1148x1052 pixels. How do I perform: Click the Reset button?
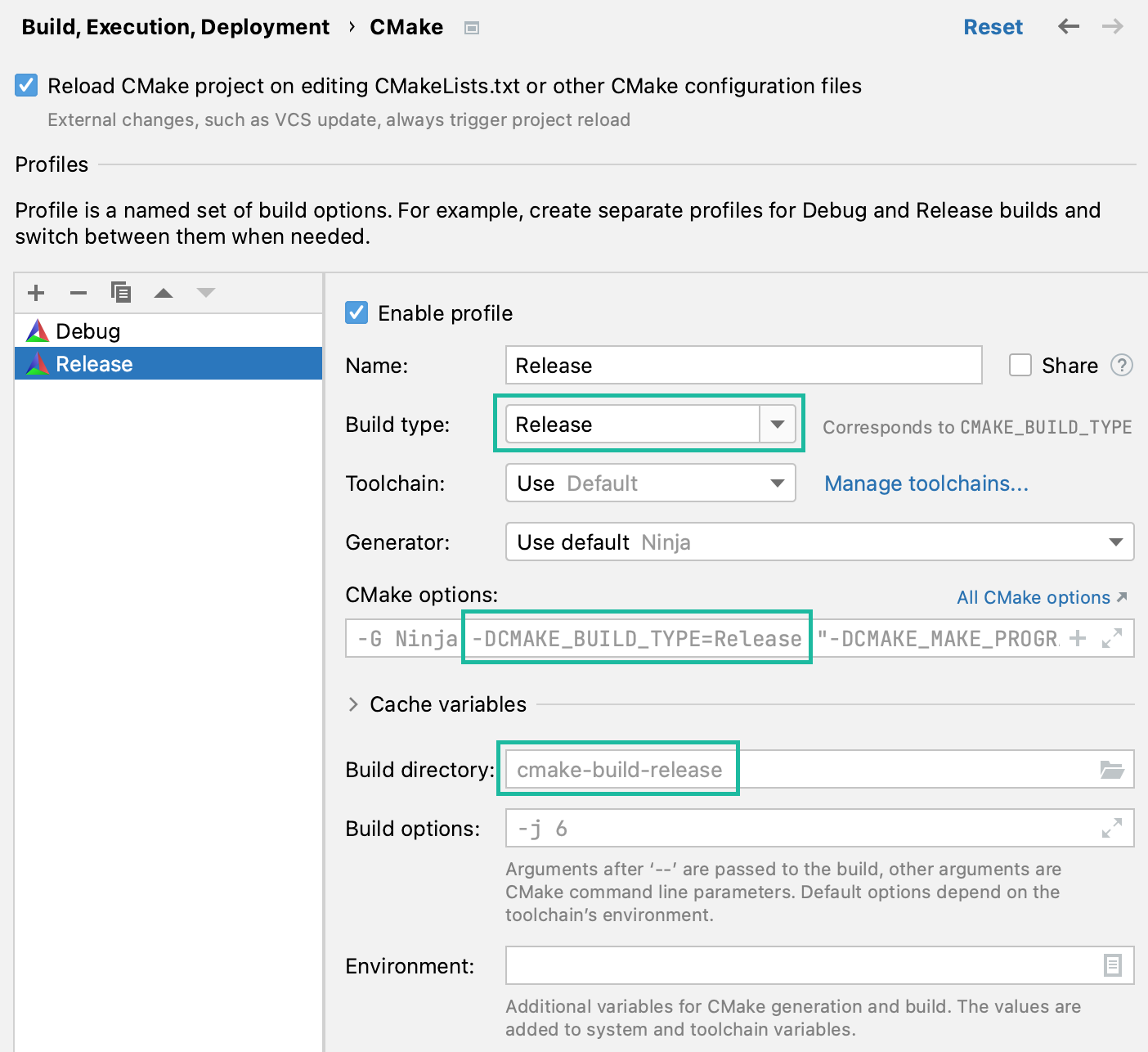point(993,26)
